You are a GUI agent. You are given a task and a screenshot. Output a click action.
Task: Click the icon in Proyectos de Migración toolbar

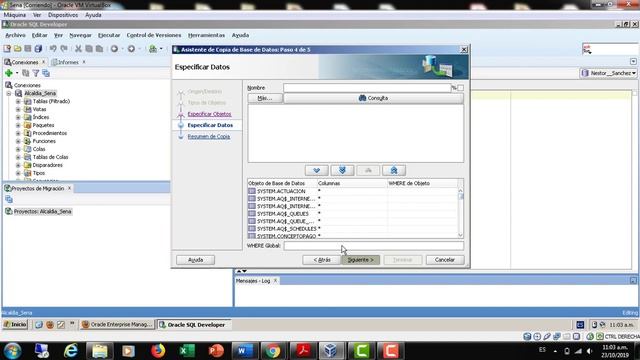9,199
